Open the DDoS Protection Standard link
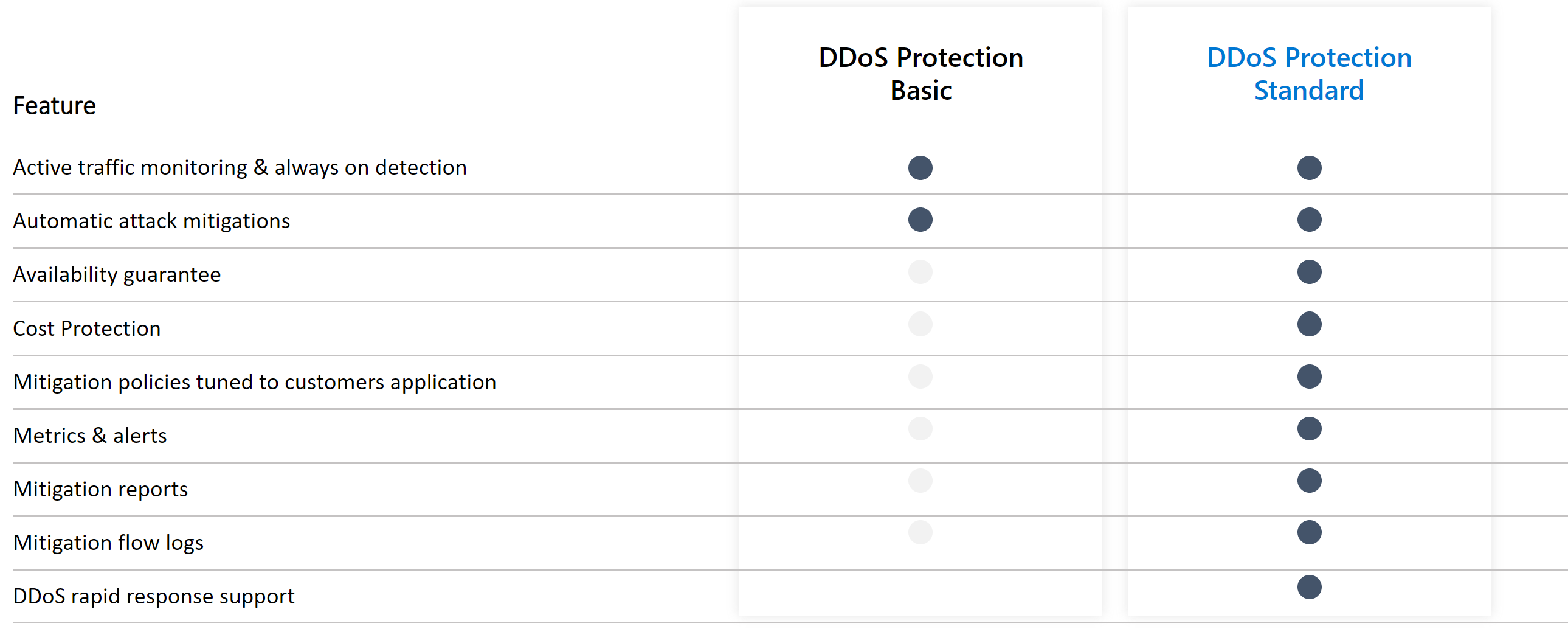The image size is (1568, 629). coord(1309,74)
